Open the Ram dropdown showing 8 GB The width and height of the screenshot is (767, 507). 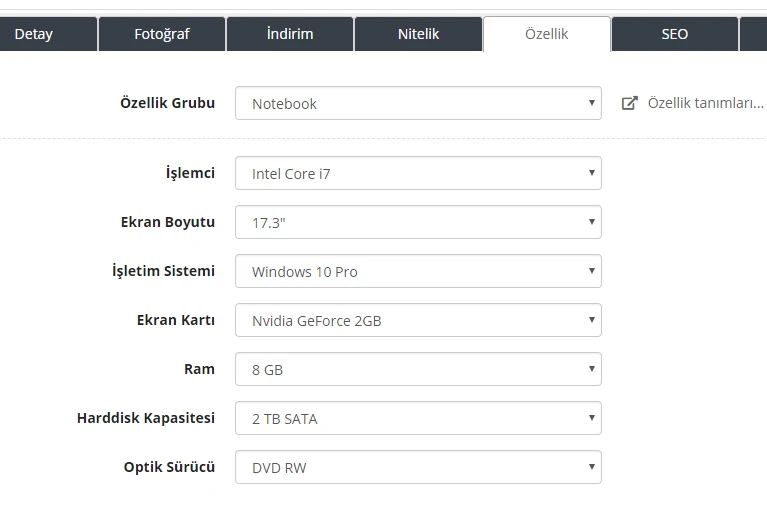(x=418, y=369)
